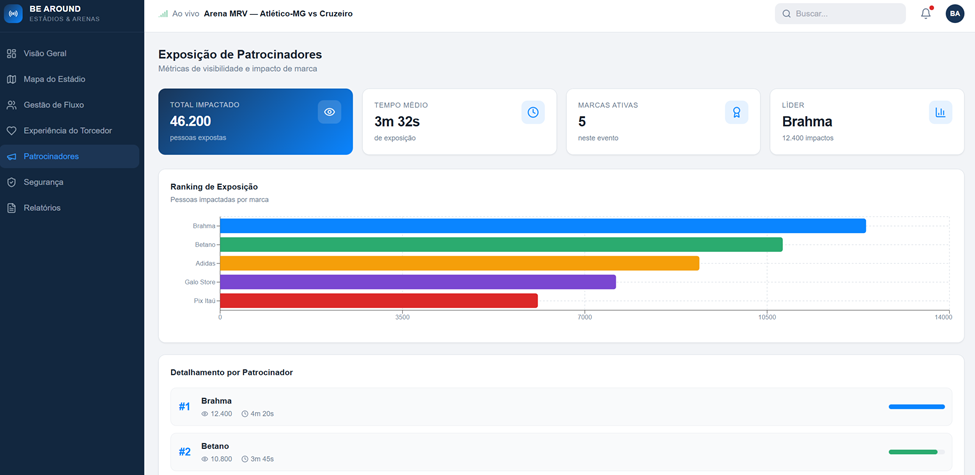Viewport: 975px width, 475px height.
Task: Open the BA user avatar
Action: 954,13
